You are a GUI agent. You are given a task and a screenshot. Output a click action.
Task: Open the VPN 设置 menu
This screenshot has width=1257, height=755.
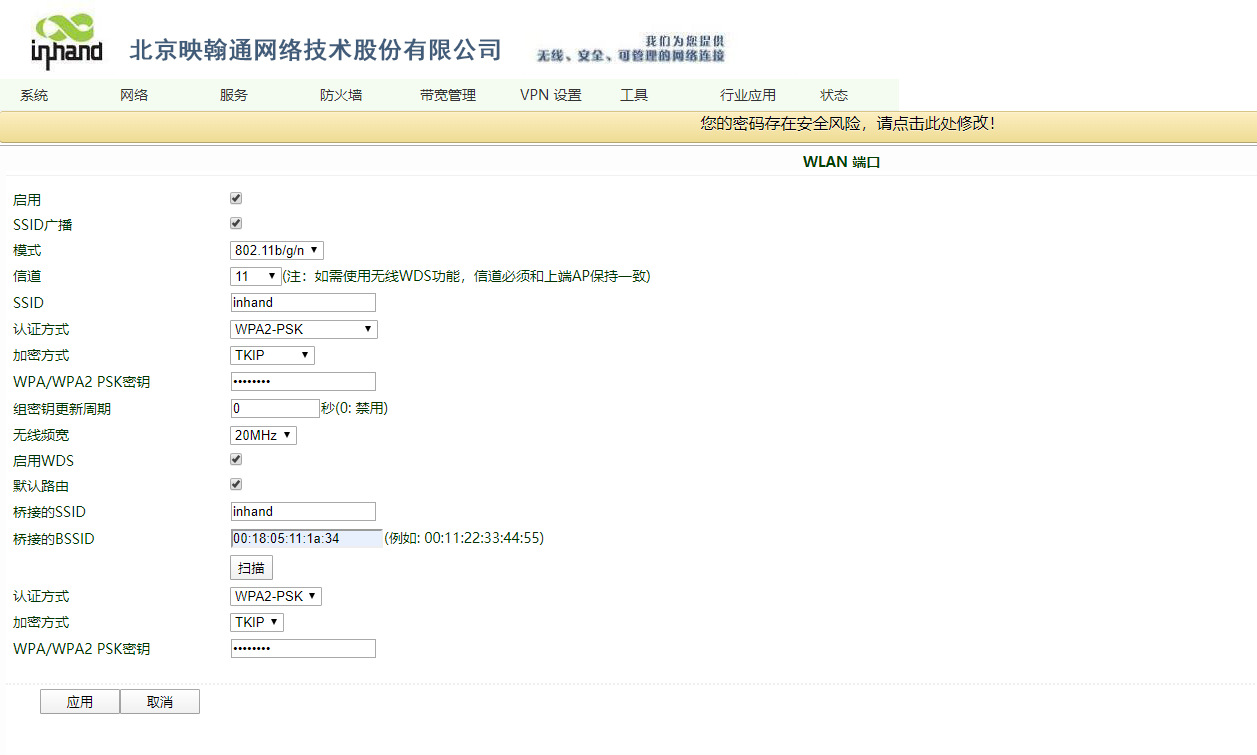tap(550, 96)
